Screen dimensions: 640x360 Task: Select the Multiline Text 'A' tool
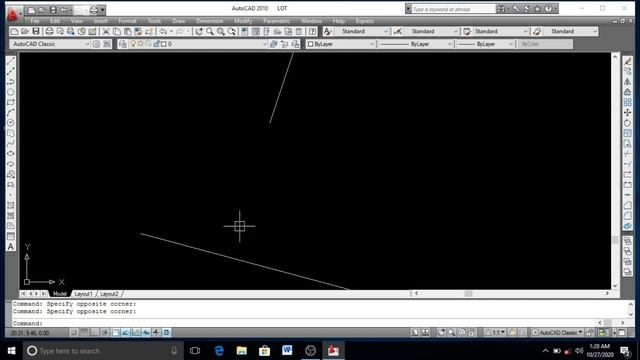[x=11, y=247]
